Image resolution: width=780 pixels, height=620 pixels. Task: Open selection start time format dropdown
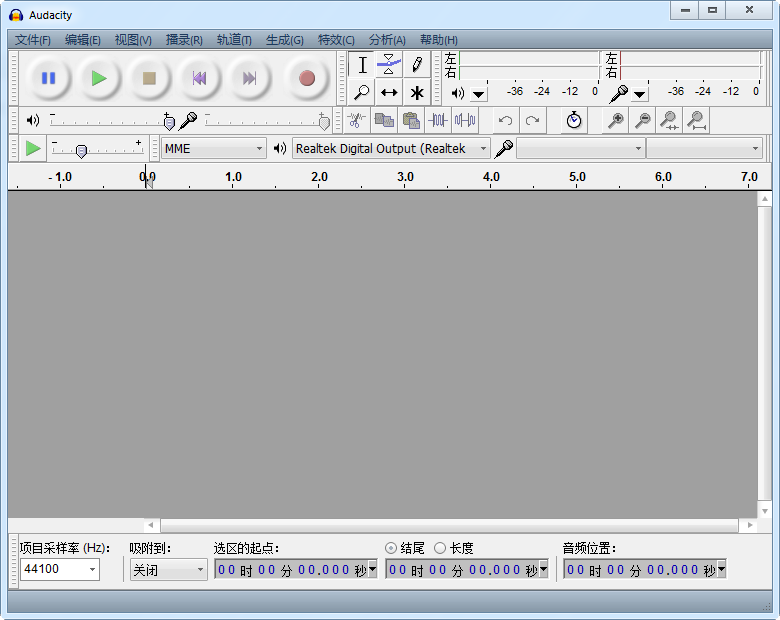tap(373, 568)
